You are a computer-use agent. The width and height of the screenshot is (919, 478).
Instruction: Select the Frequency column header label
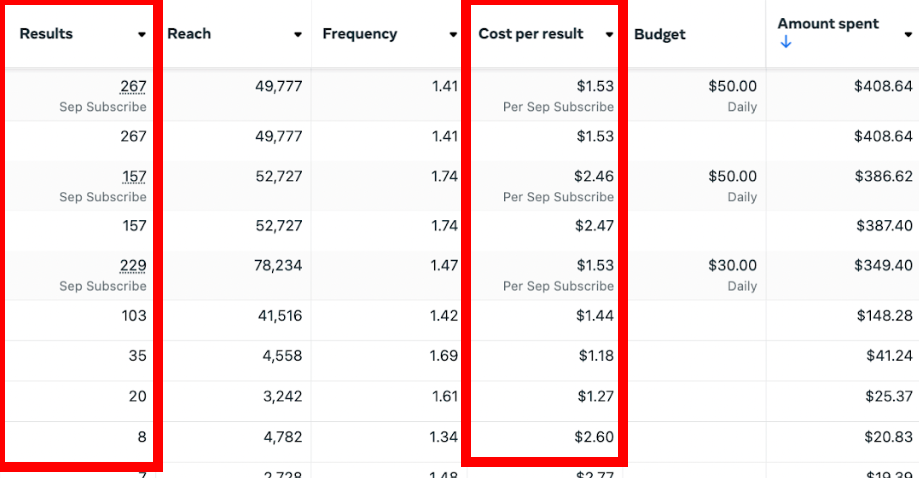[360, 34]
